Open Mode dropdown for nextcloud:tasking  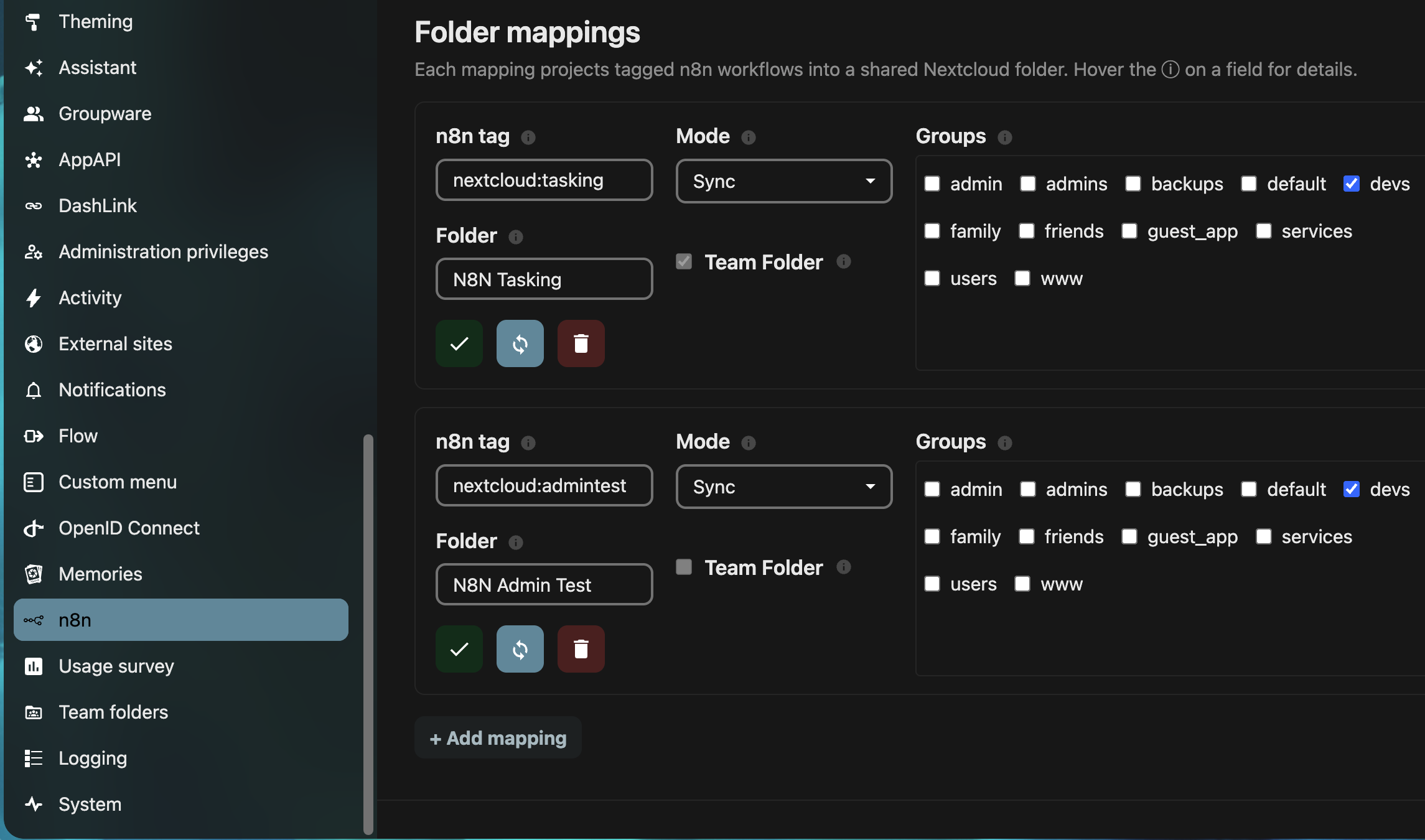(x=784, y=181)
